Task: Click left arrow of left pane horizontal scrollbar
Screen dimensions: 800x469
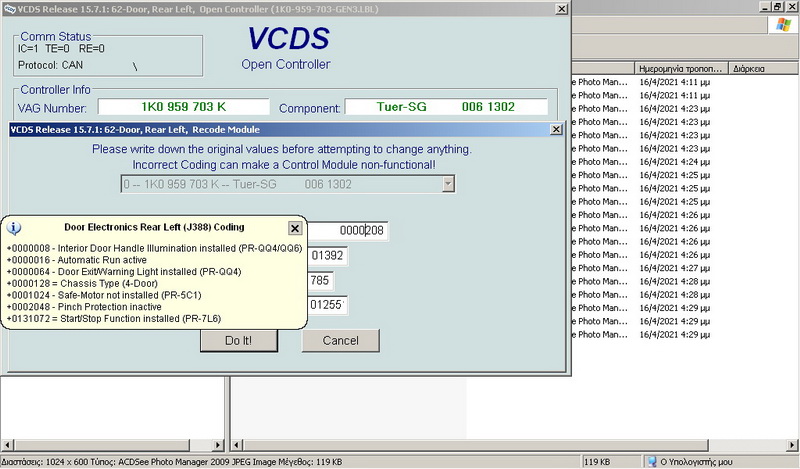Action: click(7, 445)
